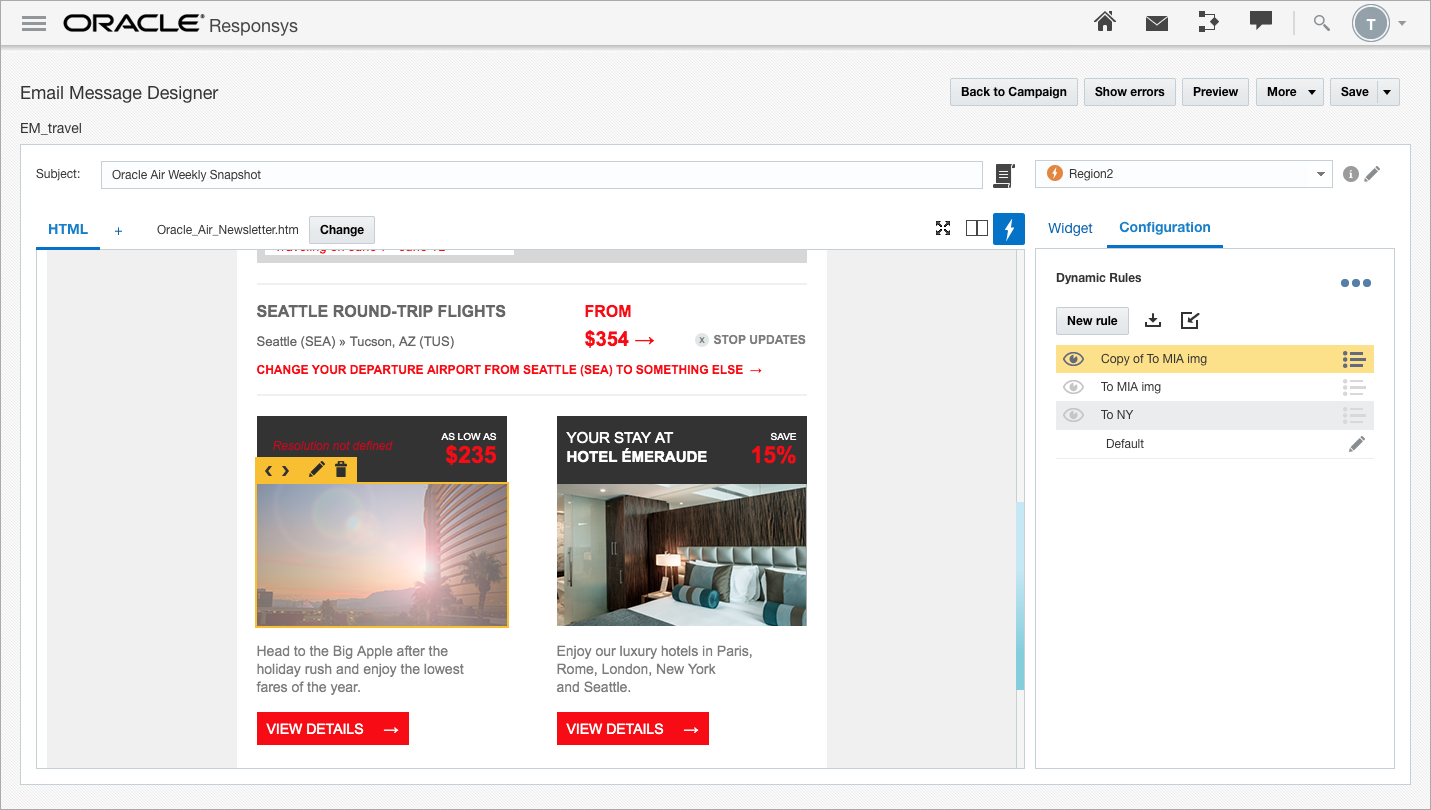Click pencil edit on image toolbar
Image resolution: width=1431 pixels, height=810 pixels.
click(x=316, y=469)
